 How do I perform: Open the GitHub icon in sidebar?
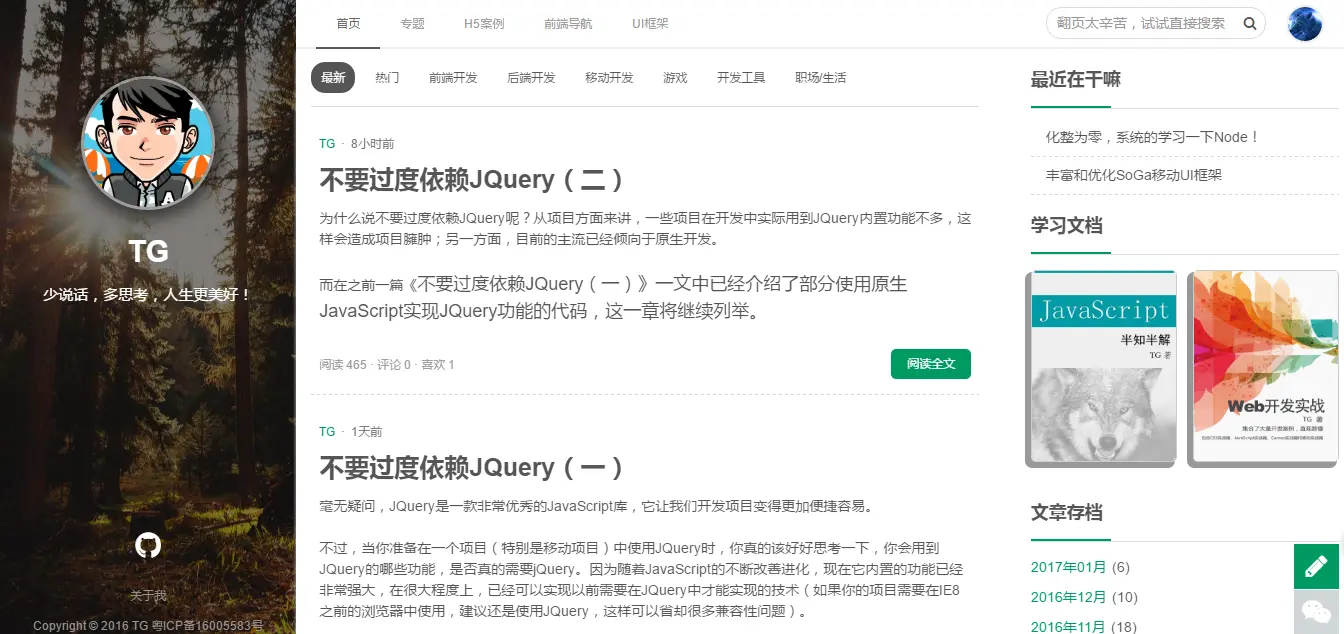point(148,545)
